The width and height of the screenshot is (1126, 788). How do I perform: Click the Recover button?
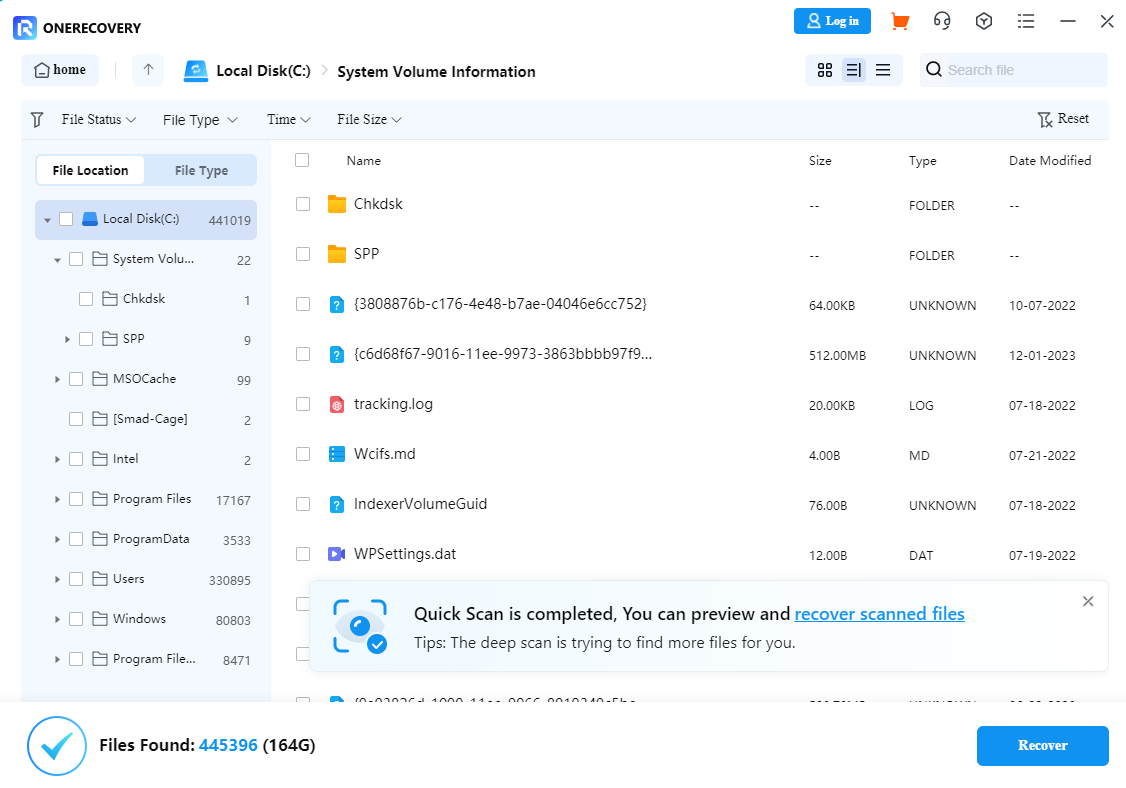1042,746
